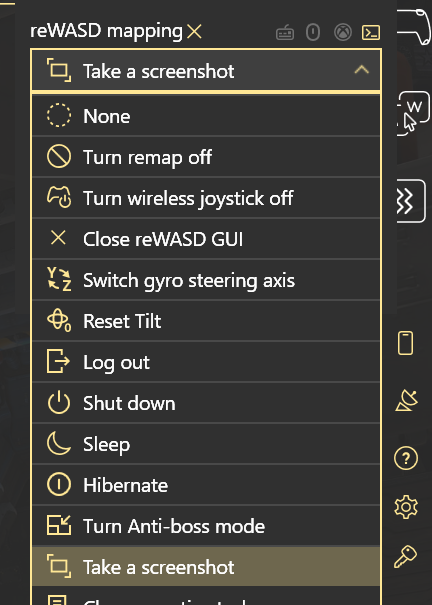The image size is (432, 605).
Task: Choose Log out command
Action: pyautogui.click(x=206, y=362)
